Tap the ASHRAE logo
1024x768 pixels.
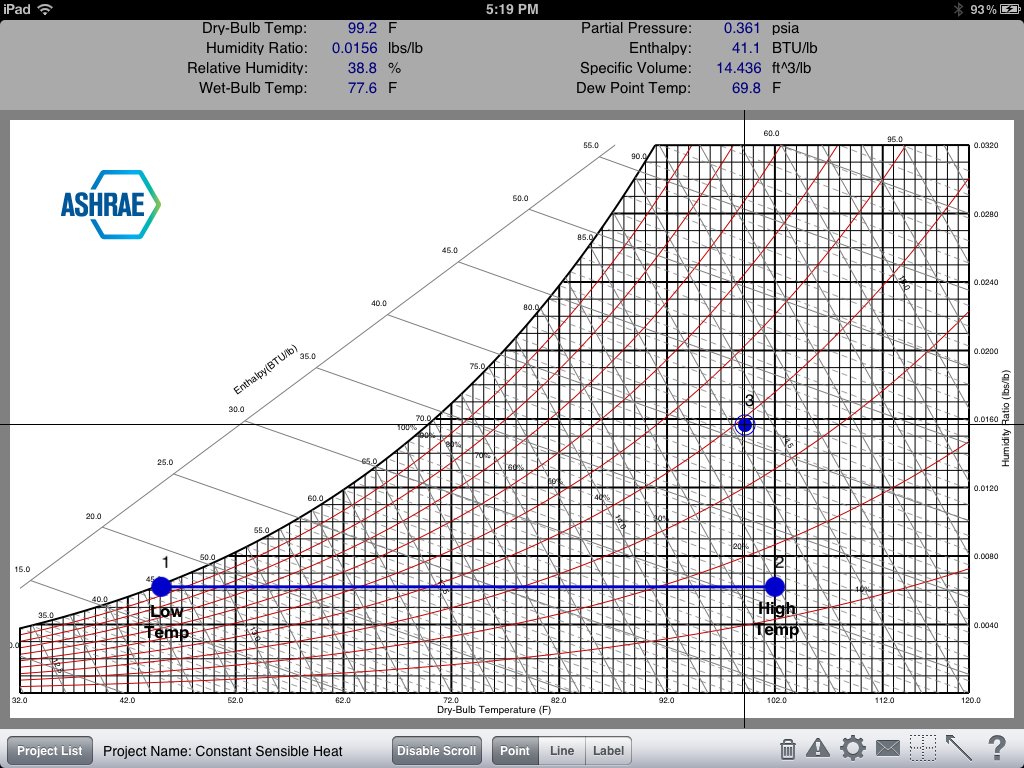pyautogui.click(x=110, y=204)
